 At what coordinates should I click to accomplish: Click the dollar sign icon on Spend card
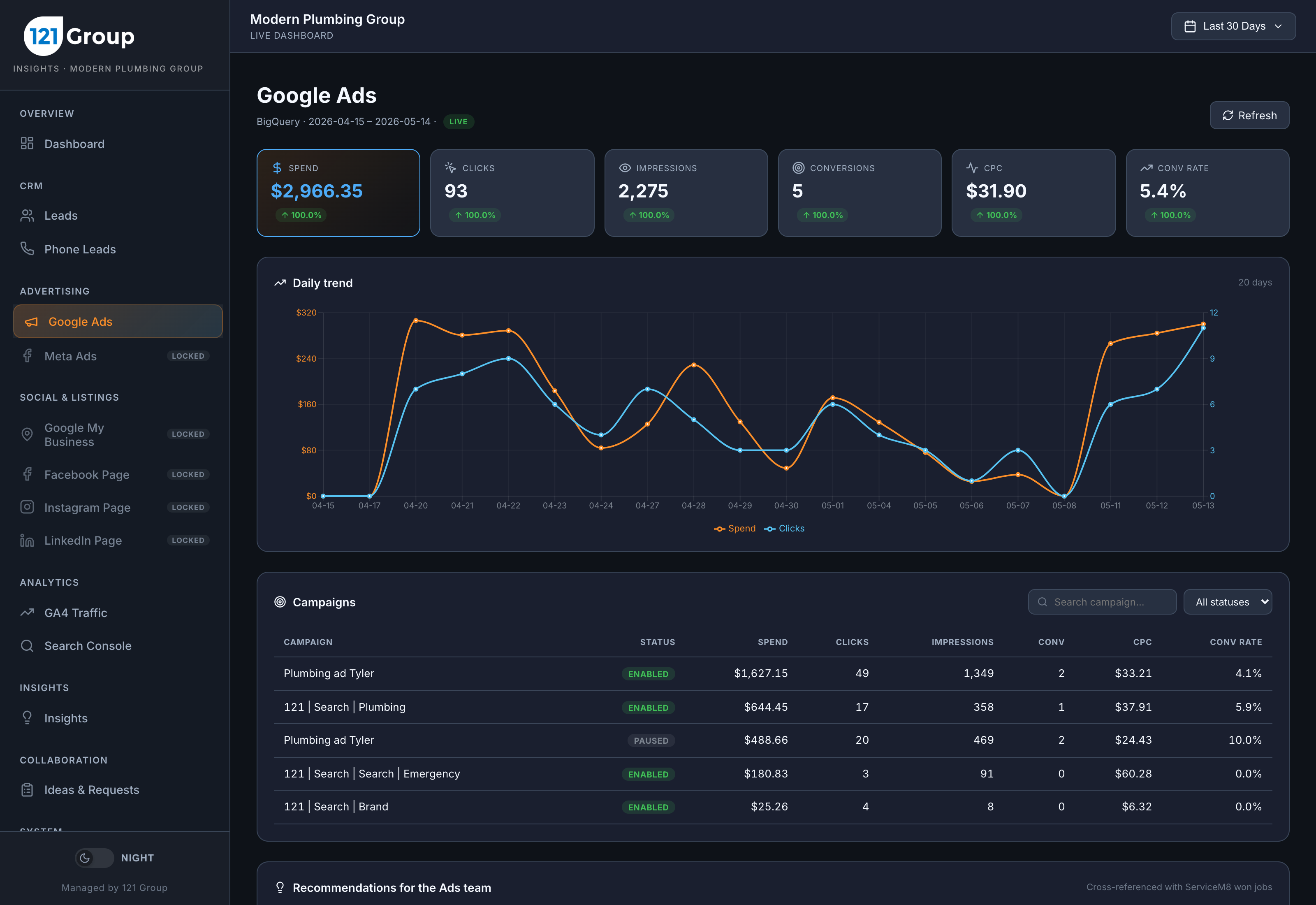click(277, 168)
